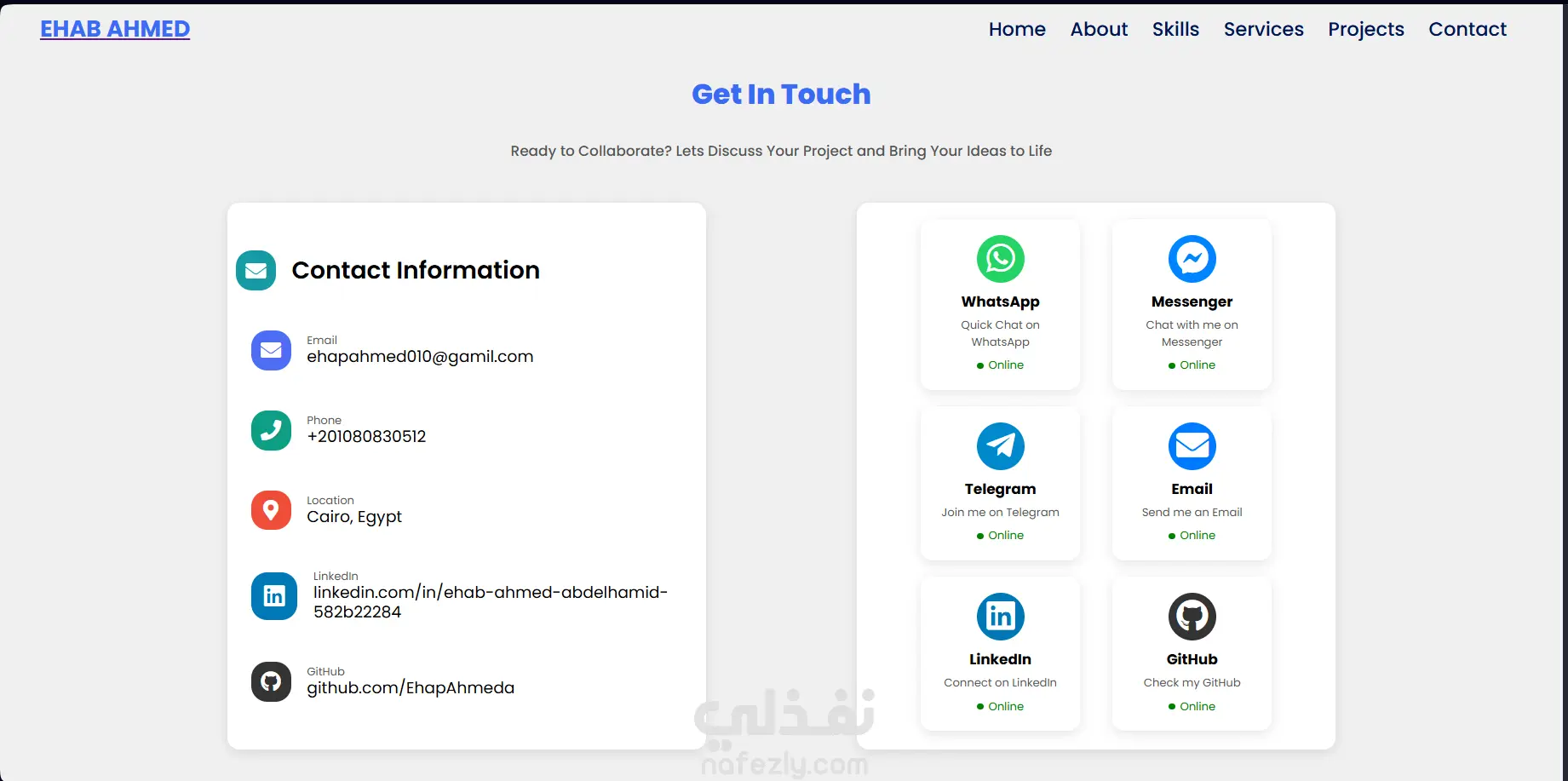Image resolution: width=1568 pixels, height=781 pixels.
Task: Click the Telegram card title
Action: pos(1001,489)
